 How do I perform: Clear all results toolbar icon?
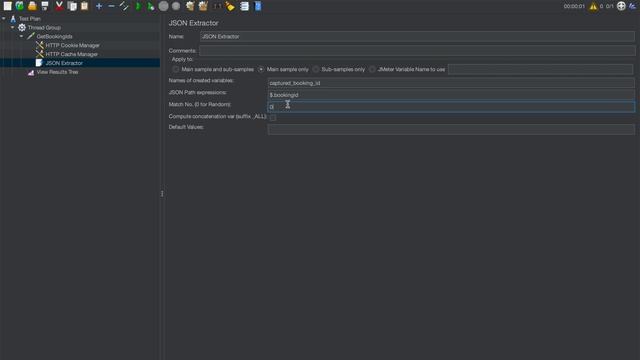click(203, 6)
